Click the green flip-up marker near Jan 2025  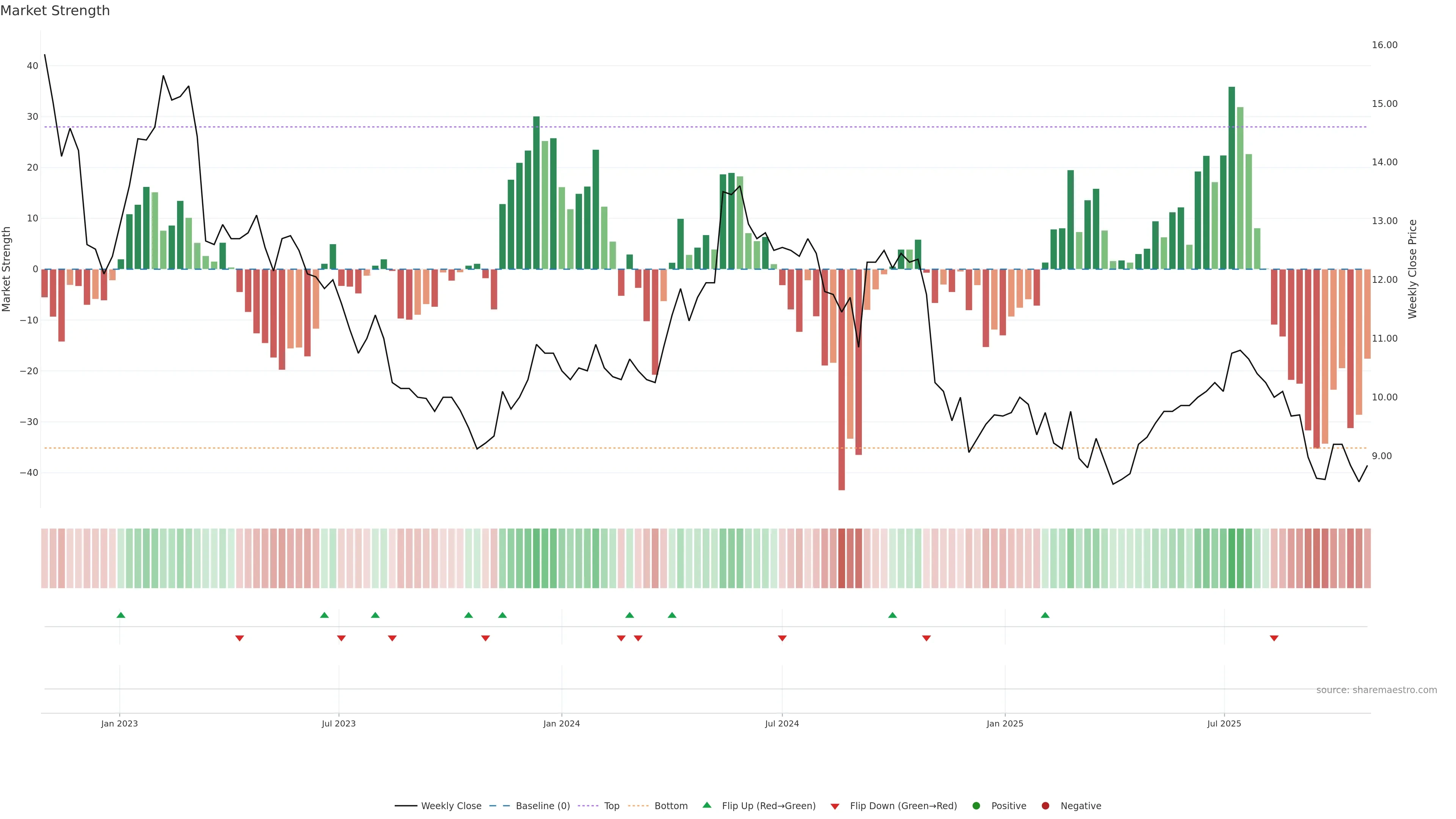pyautogui.click(x=1045, y=615)
